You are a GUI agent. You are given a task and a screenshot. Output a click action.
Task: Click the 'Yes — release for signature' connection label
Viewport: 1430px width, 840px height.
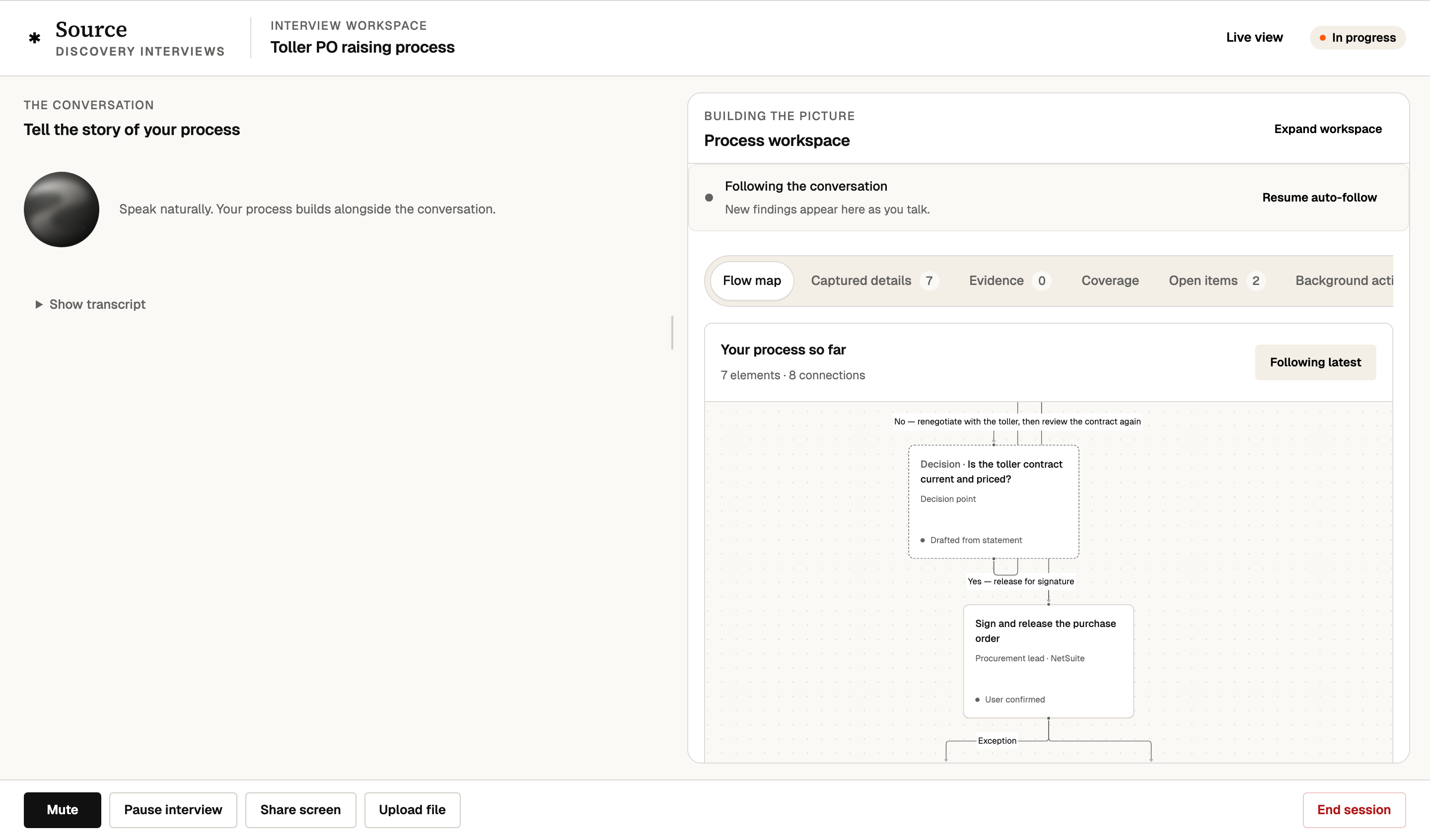(x=1021, y=581)
